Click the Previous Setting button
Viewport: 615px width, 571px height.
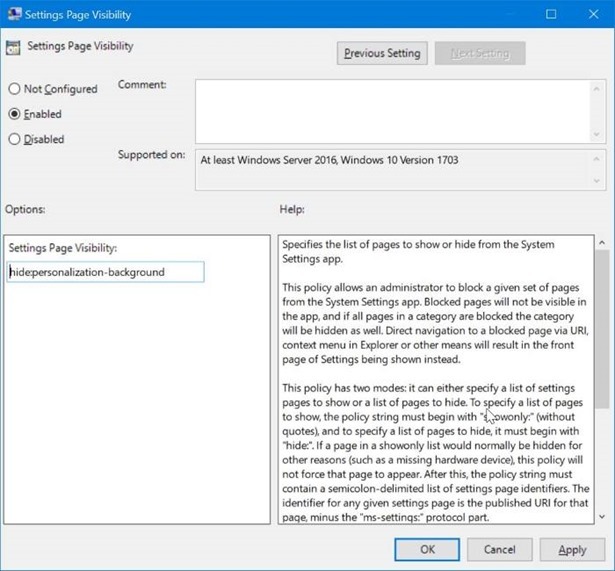tap(382, 53)
